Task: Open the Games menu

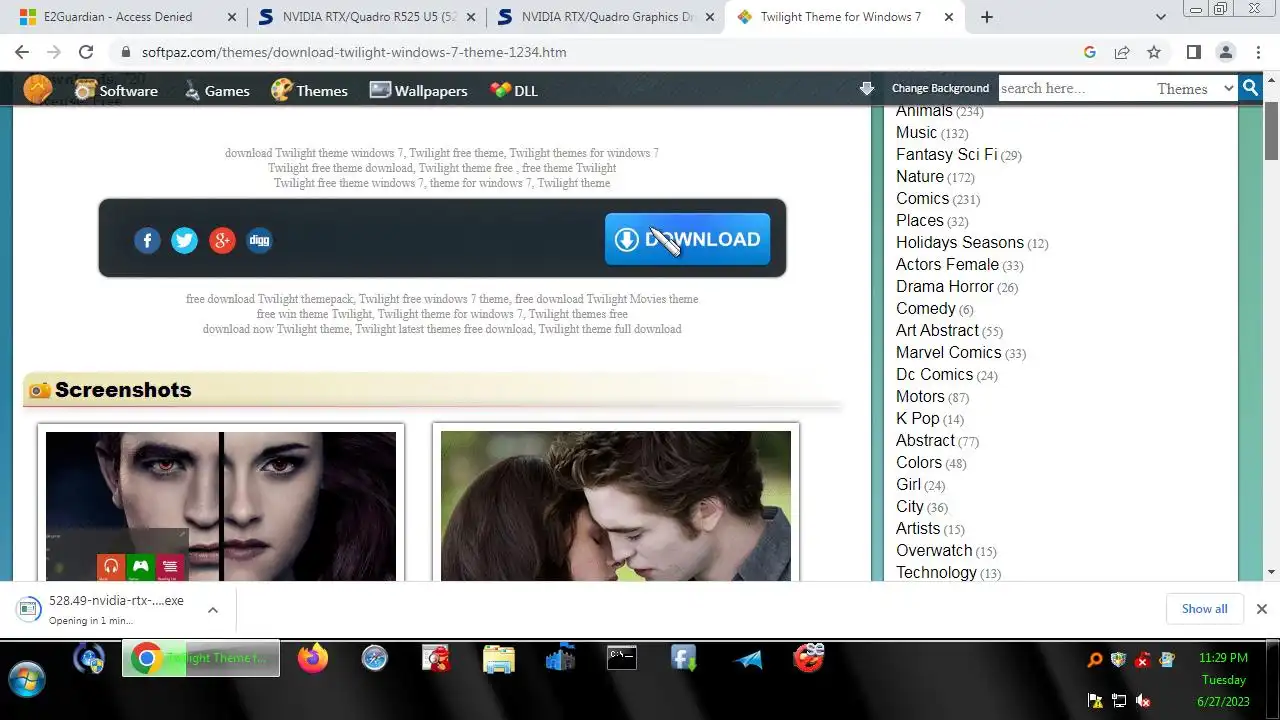Action: pyautogui.click(x=216, y=90)
